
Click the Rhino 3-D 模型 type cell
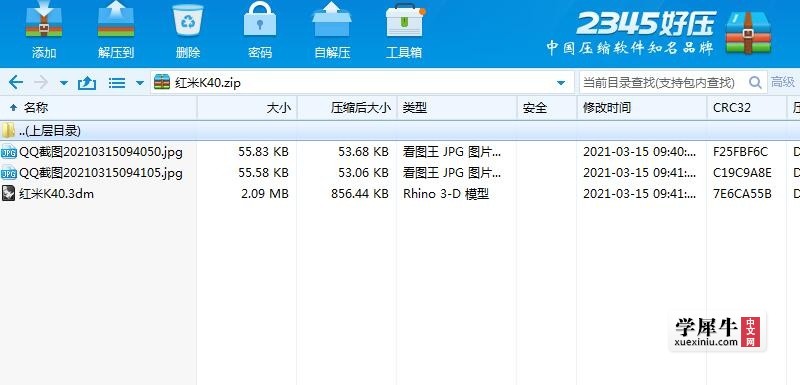click(x=446, y=194)
